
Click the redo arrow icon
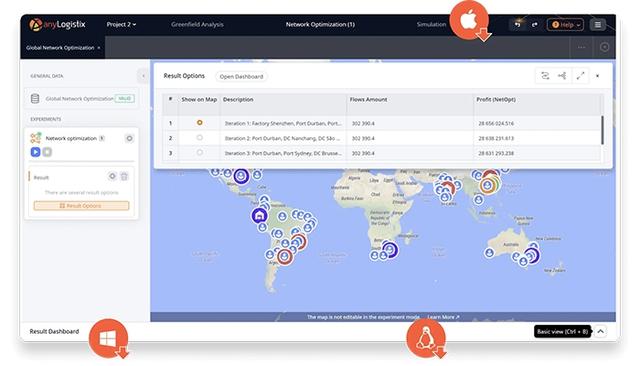point(534,25)
